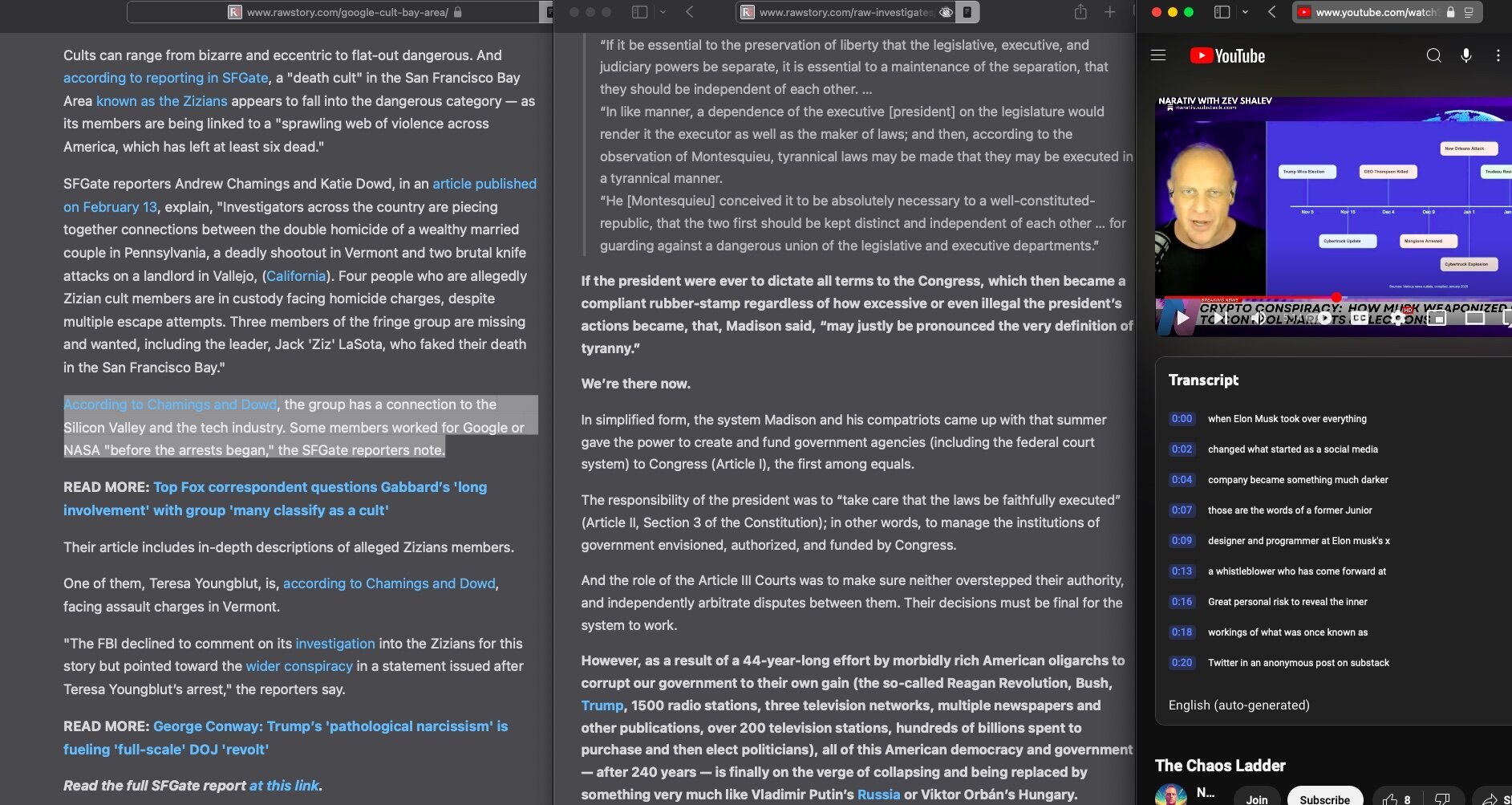Open the 'Russia' link in middle article
This screenshot has height=805, width=1512.
tap(879, 795)
